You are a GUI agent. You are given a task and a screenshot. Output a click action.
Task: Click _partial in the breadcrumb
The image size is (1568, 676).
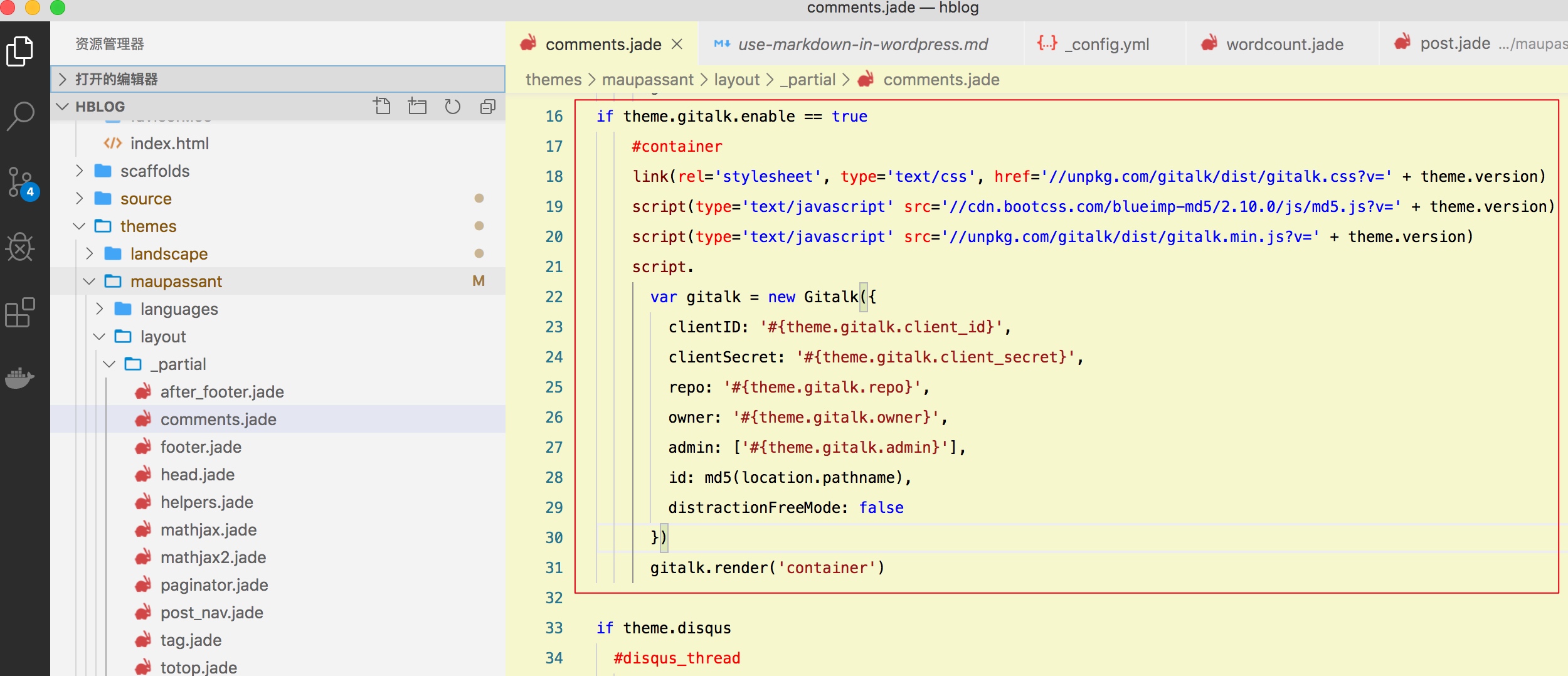pos(808,80)
